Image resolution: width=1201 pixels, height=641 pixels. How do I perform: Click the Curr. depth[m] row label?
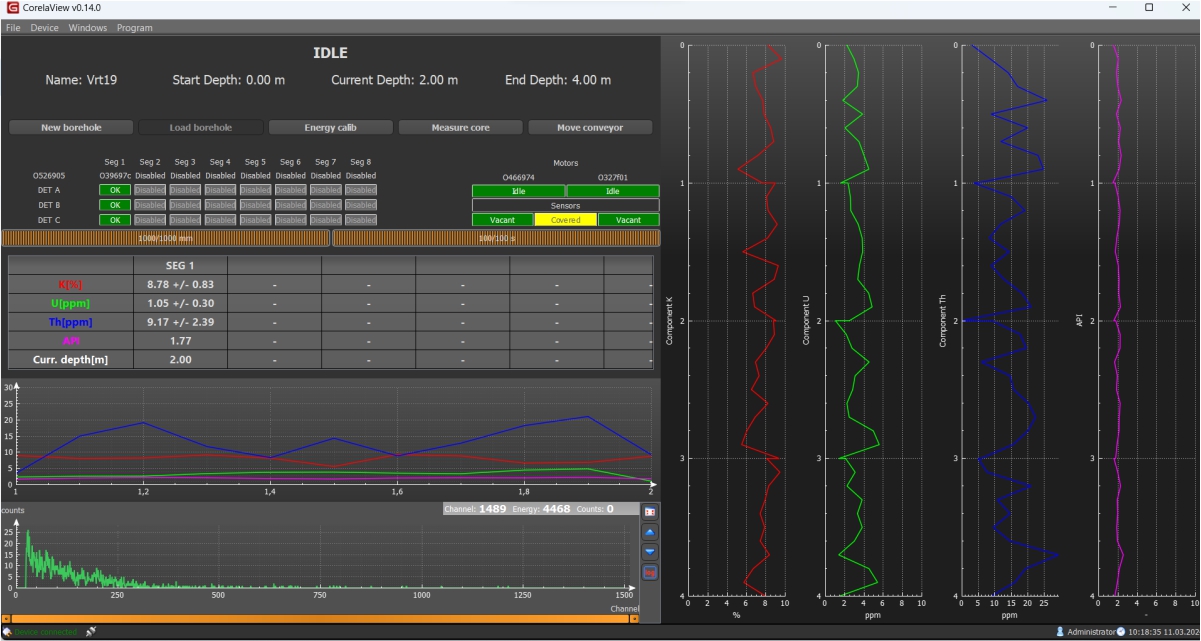click(x=71, y=360)
